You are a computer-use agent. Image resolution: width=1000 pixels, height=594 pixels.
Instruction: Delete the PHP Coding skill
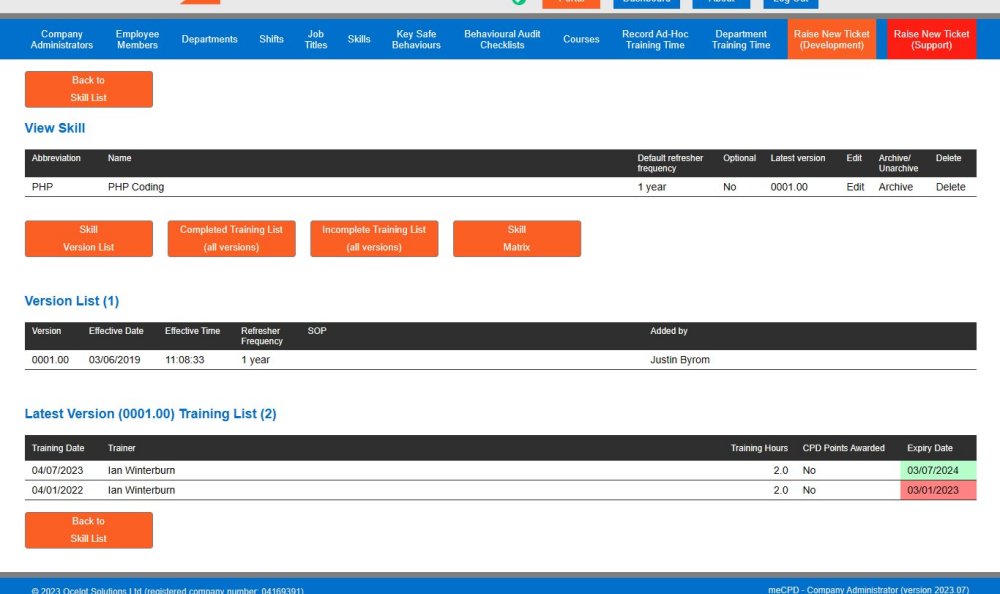coord(950,187)
